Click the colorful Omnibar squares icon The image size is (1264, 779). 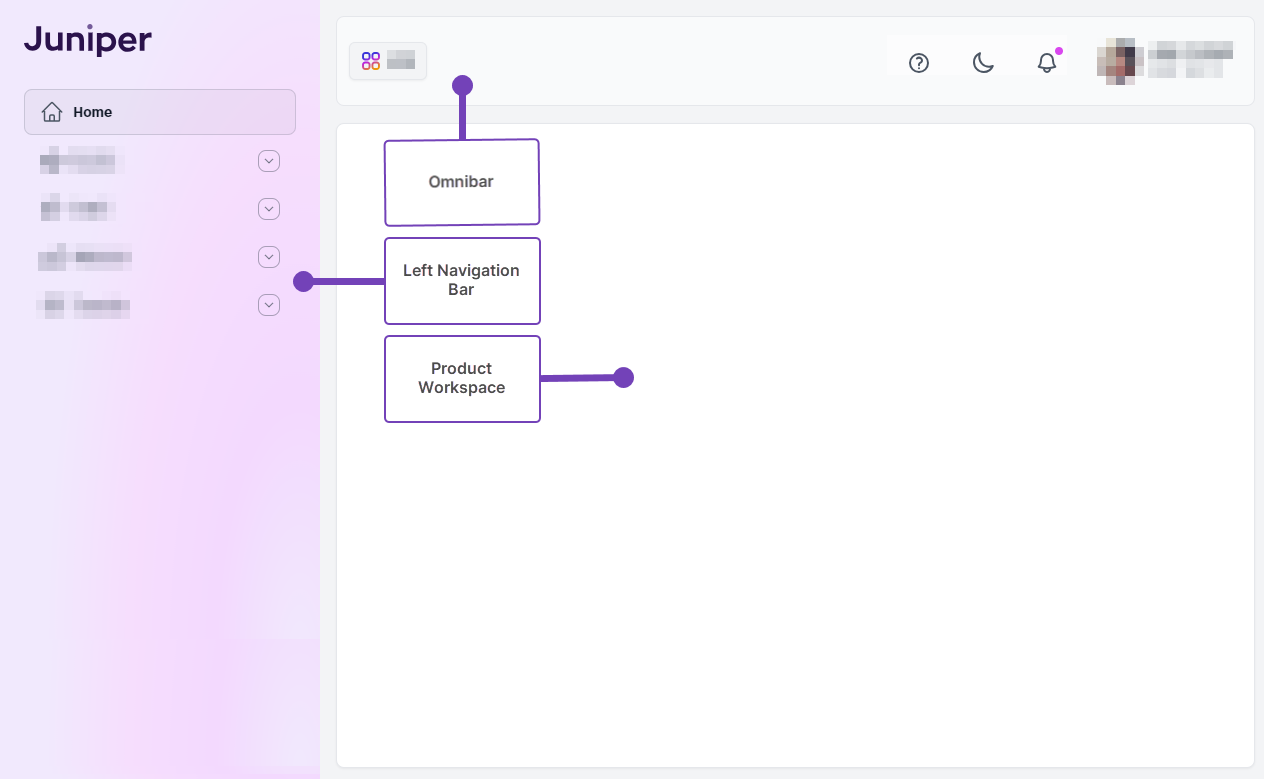371,60
